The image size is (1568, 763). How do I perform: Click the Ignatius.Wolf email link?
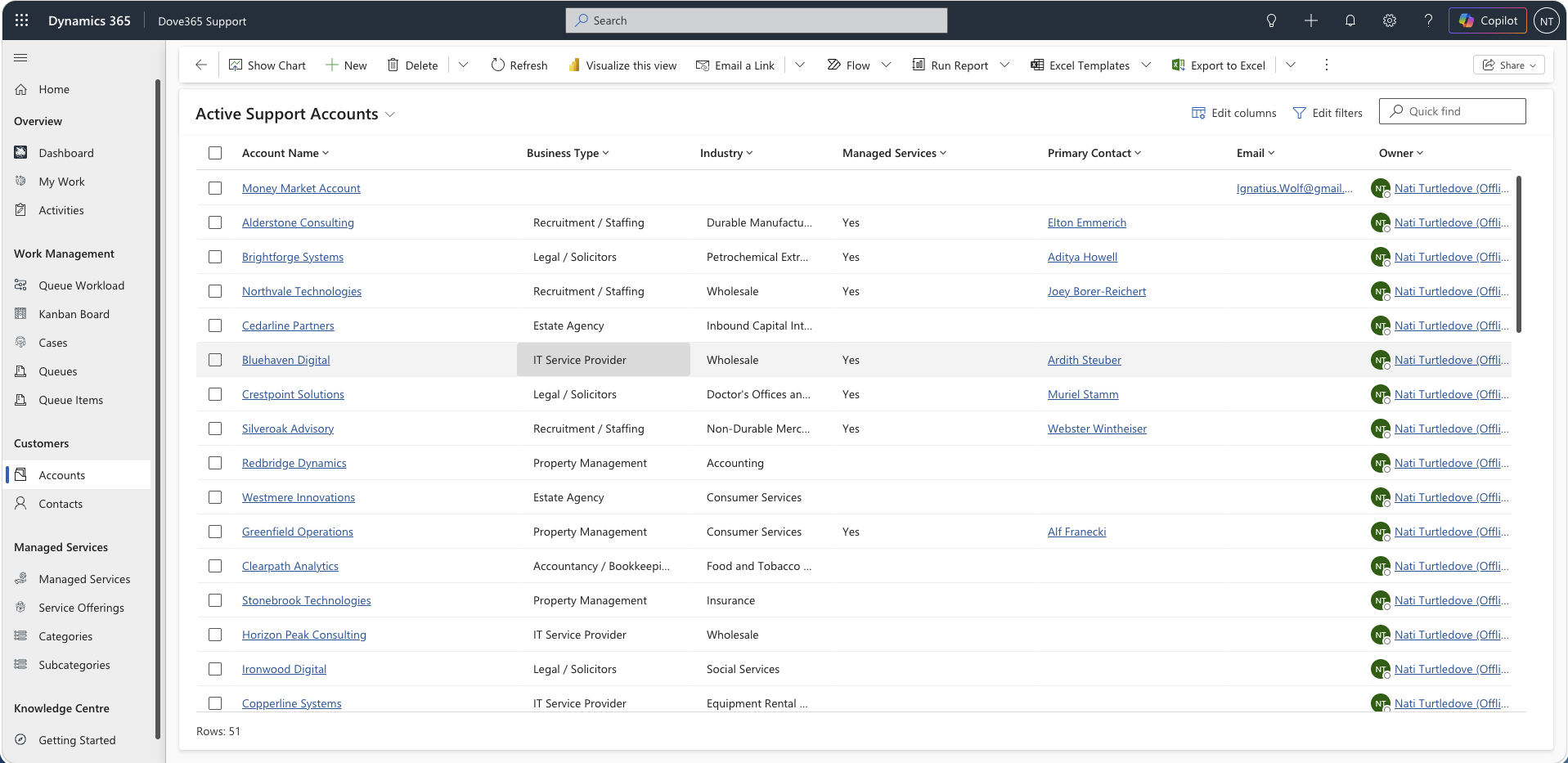coord(1294,188)
